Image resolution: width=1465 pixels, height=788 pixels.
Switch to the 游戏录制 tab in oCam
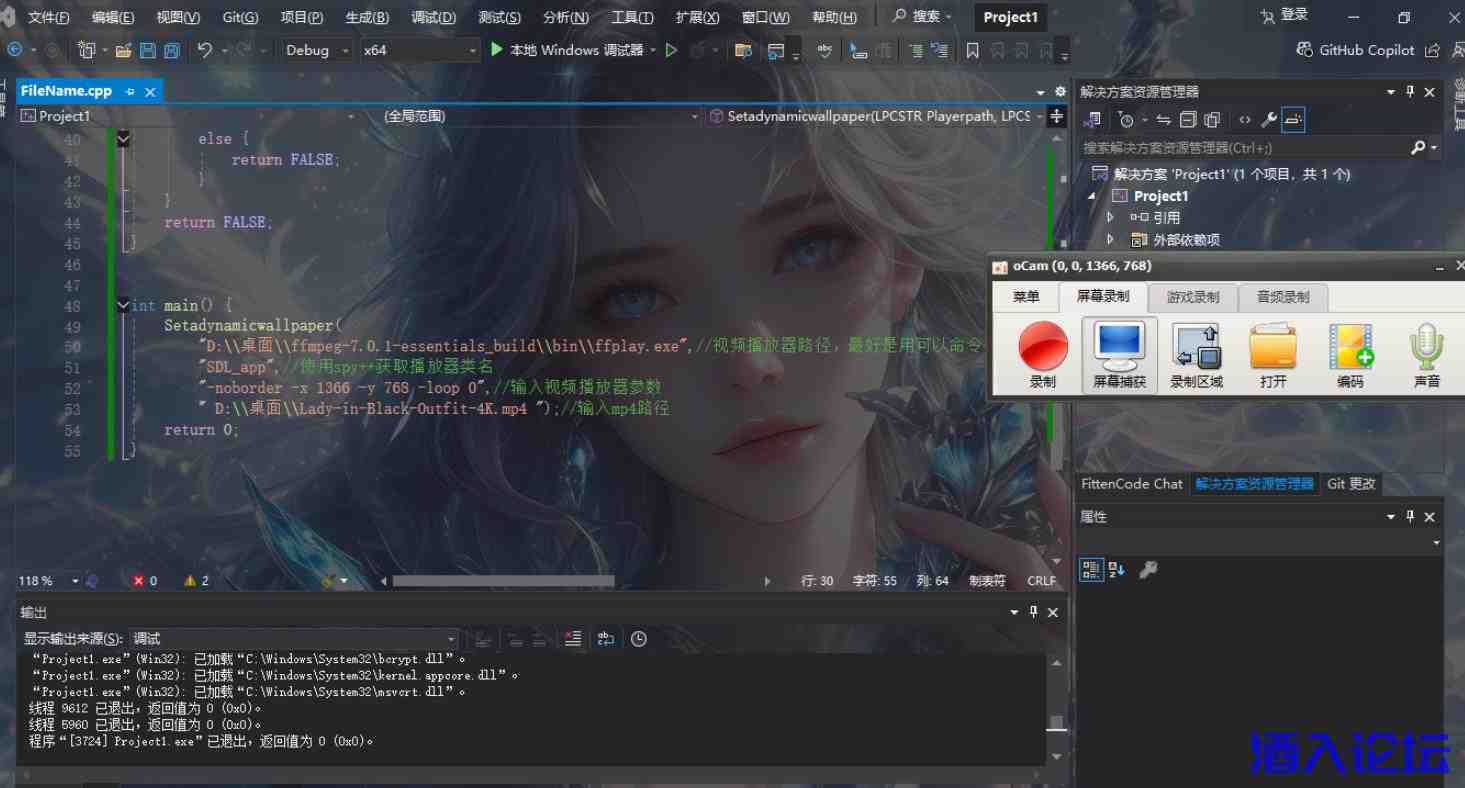click(x=1192, y=297)
